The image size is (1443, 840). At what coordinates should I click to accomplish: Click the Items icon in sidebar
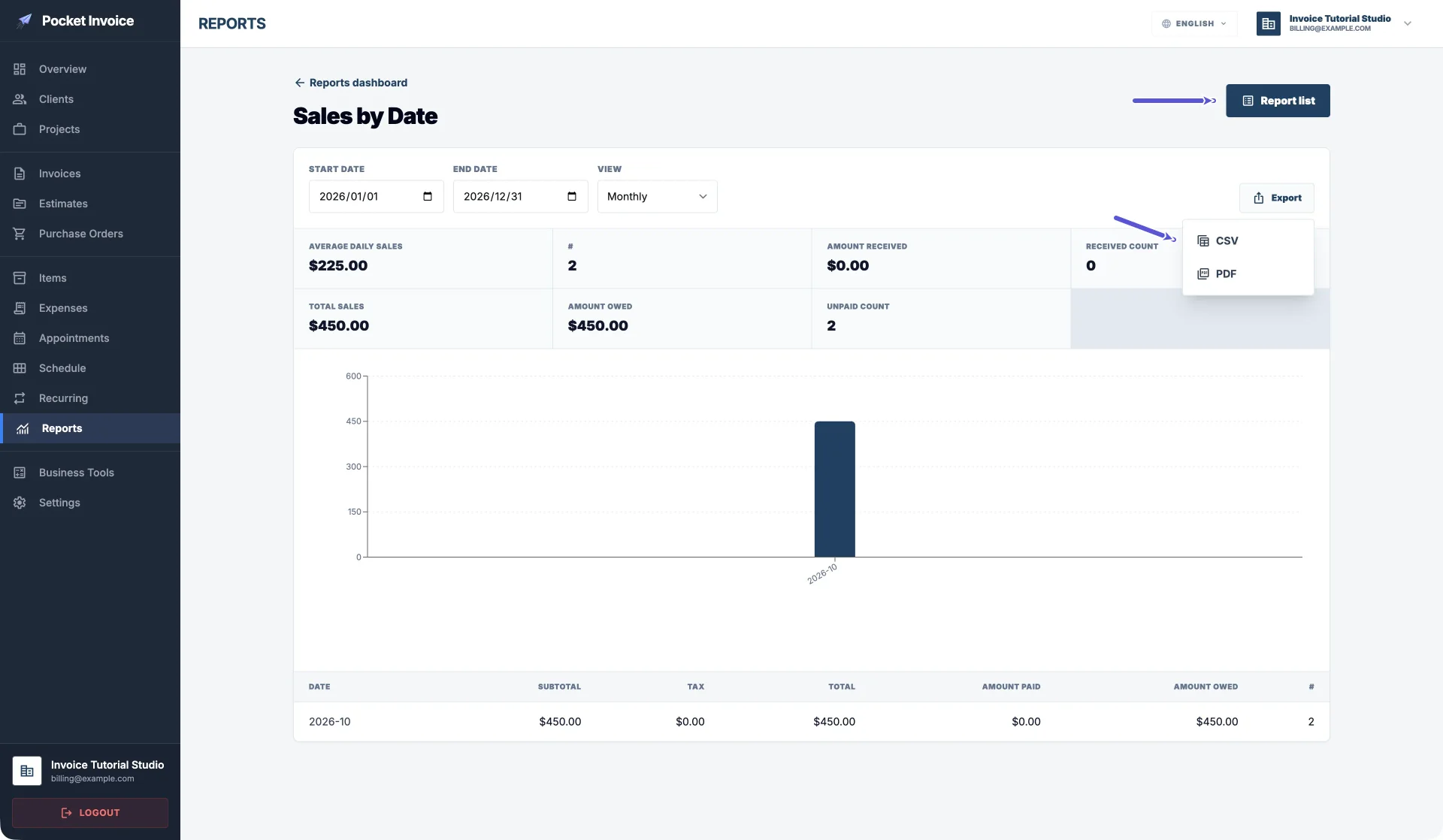[20, 278]
